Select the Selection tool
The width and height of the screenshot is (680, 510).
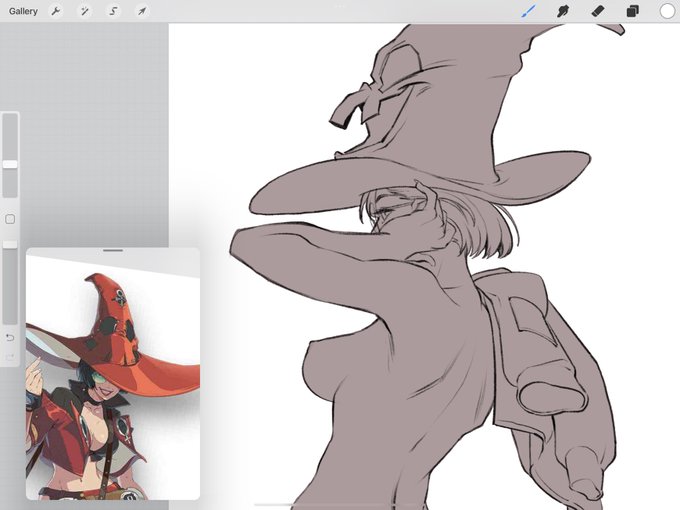pyautogui.click(x=113, y=11)
